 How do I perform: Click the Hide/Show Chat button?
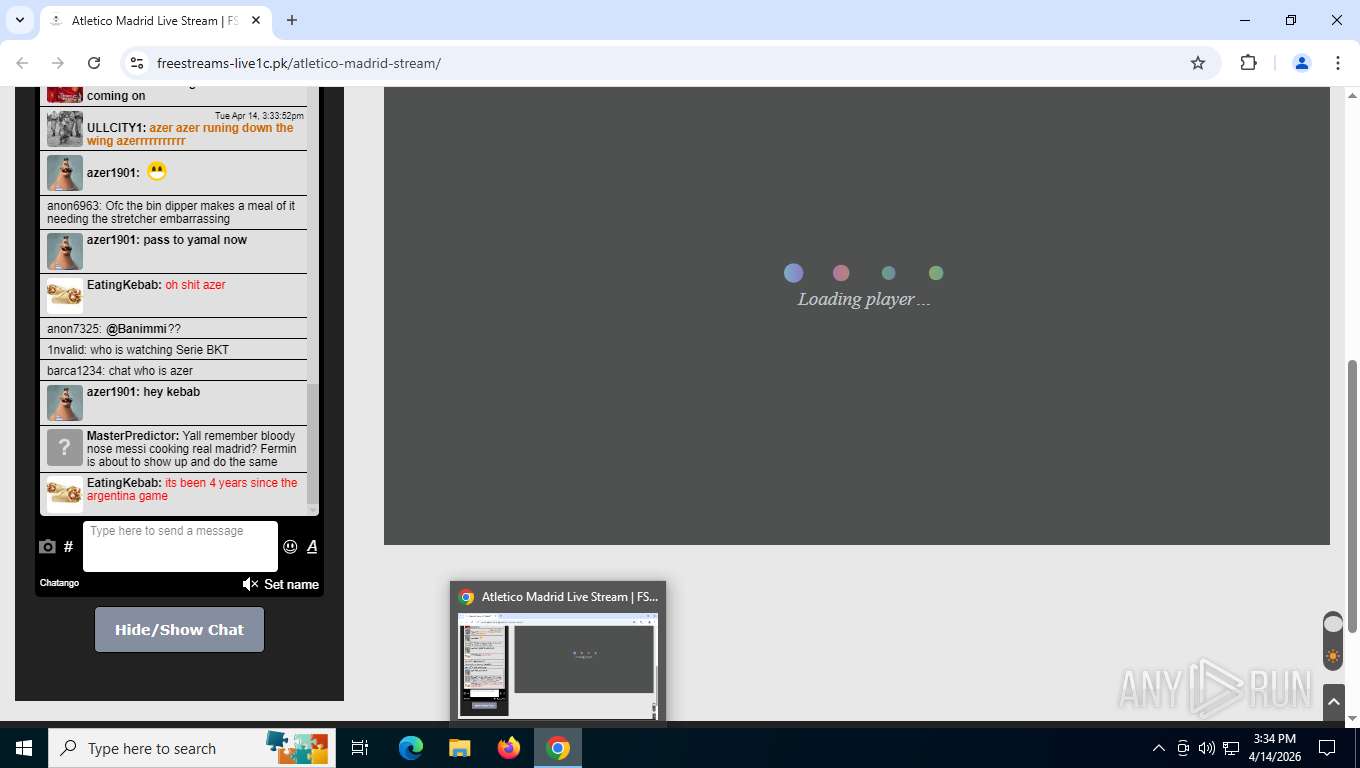pos(179,630)
